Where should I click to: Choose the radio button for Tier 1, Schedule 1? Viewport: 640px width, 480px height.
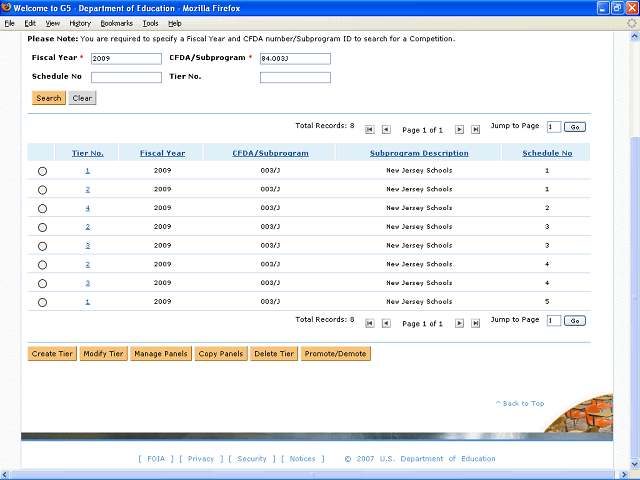click(42, 171)
